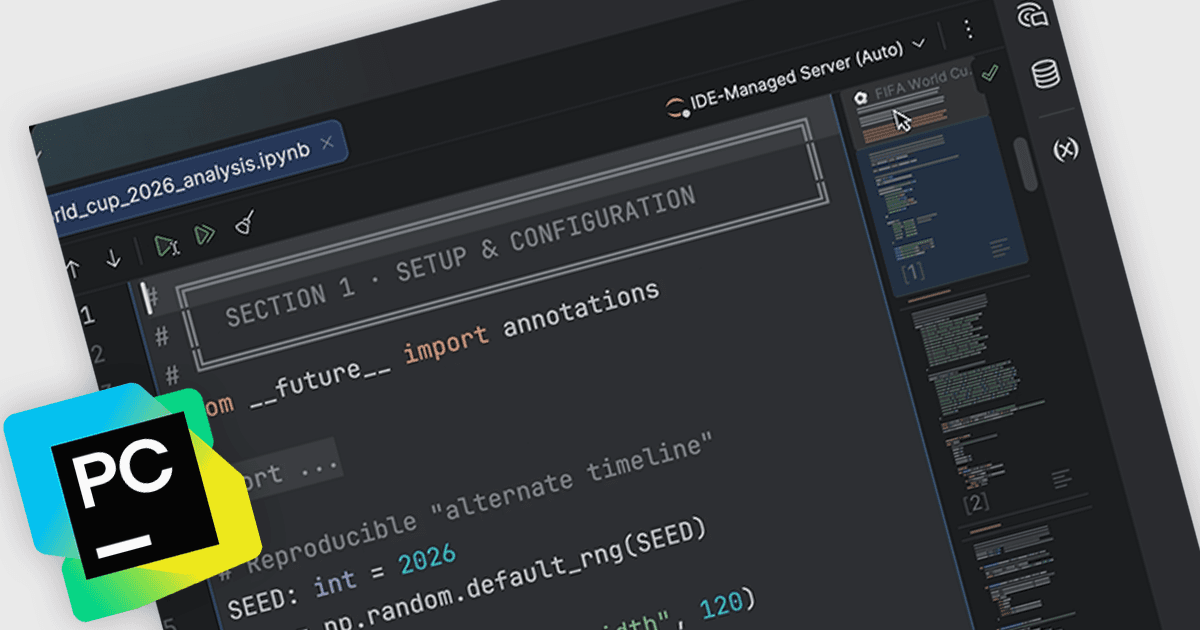Click the Move Cell Down arrow
Image resolution: width=1200 pixels, height=630 pixels.
(x=113, y=258)
